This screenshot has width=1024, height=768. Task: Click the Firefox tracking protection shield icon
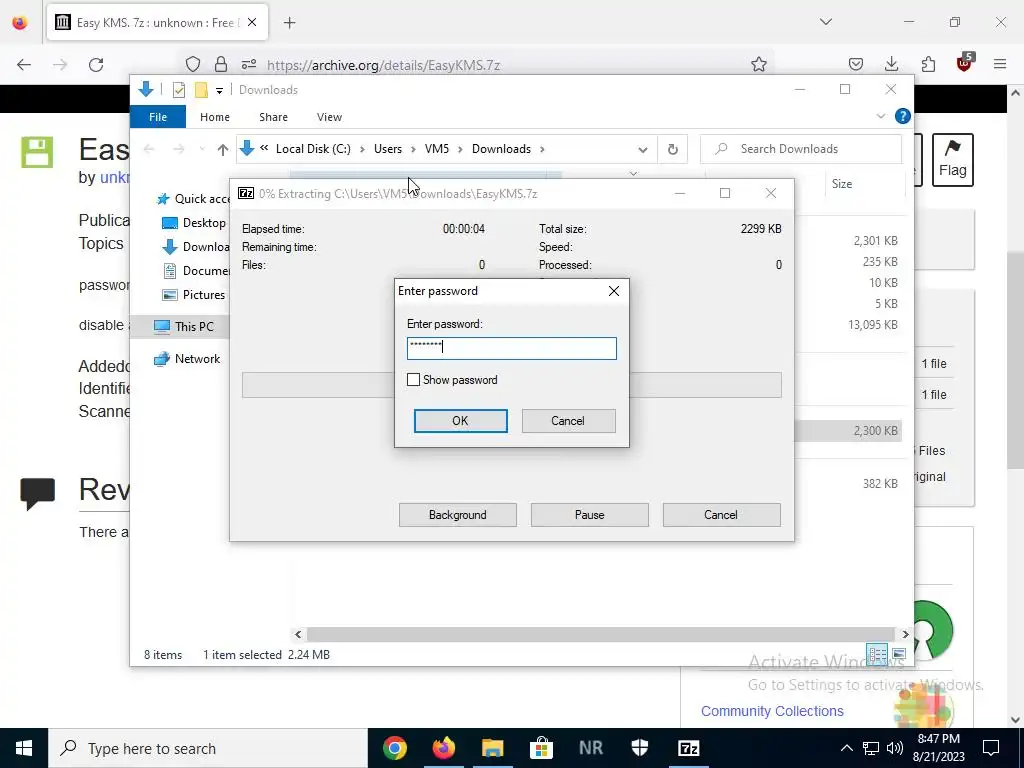pyautogui.click(x=193, y=64)
